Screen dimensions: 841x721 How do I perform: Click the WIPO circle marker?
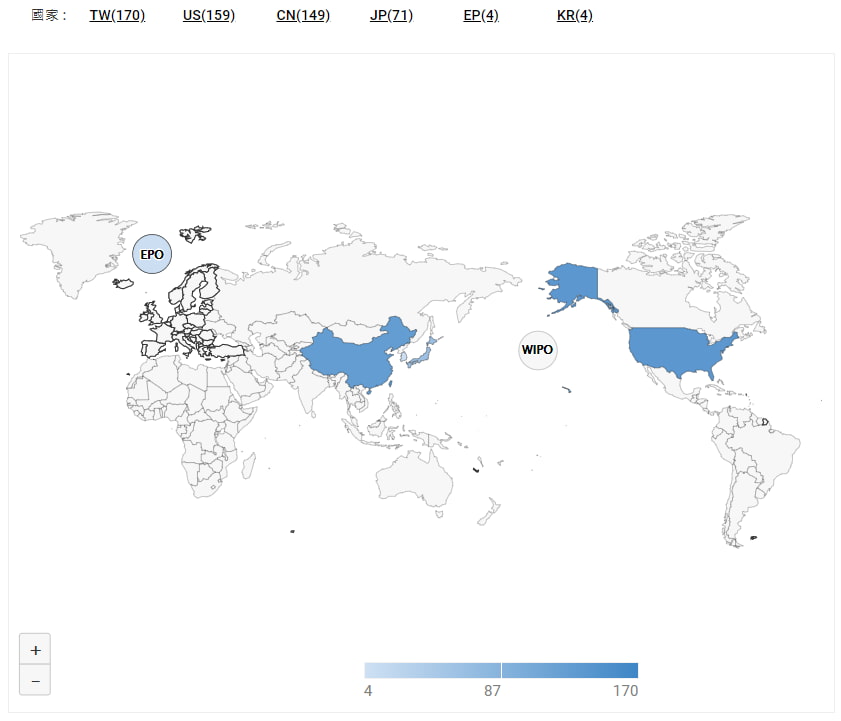[x=537, y=350]
